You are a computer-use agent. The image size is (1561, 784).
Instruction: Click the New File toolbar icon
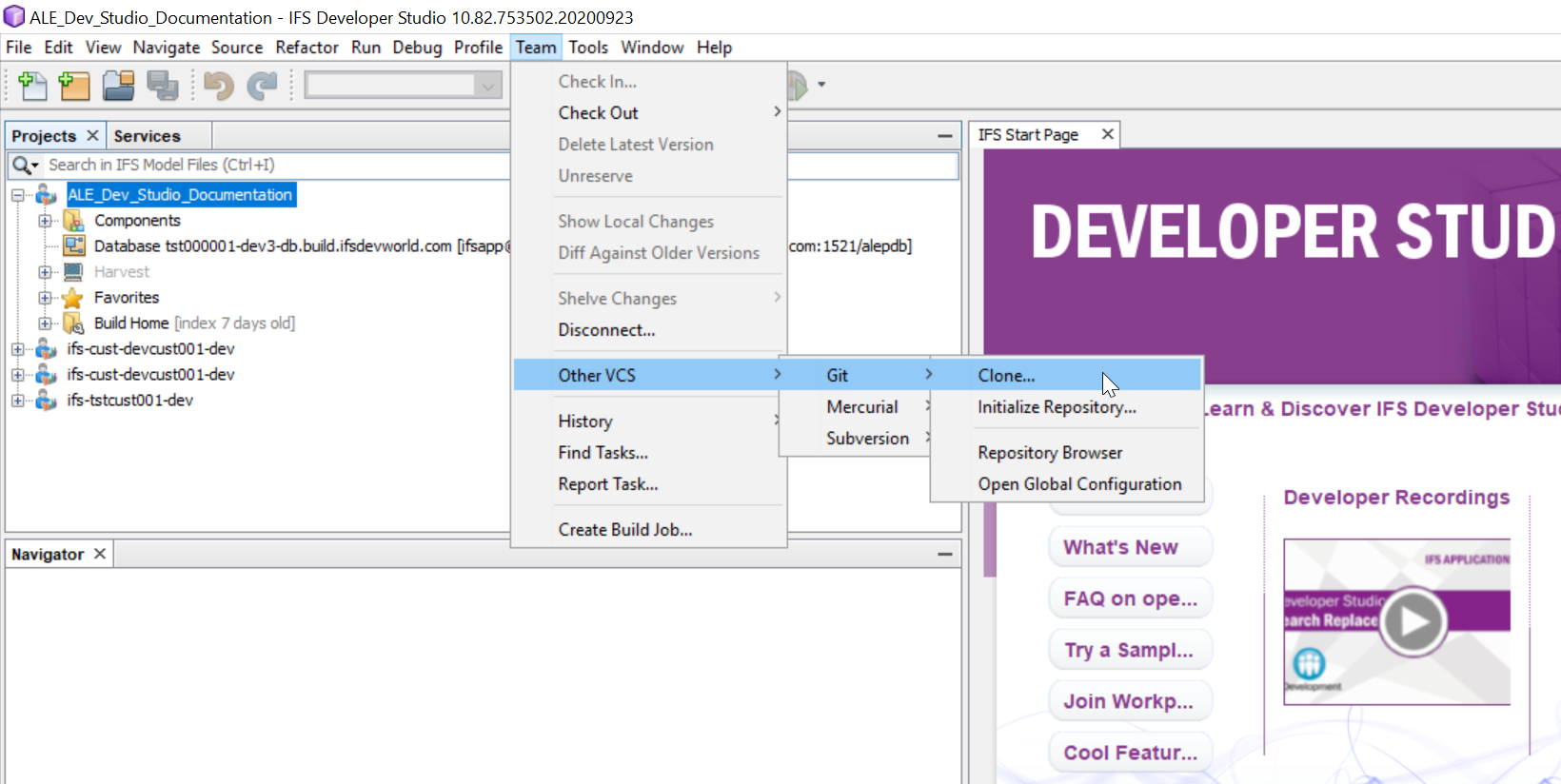click(x=32, y=86)
